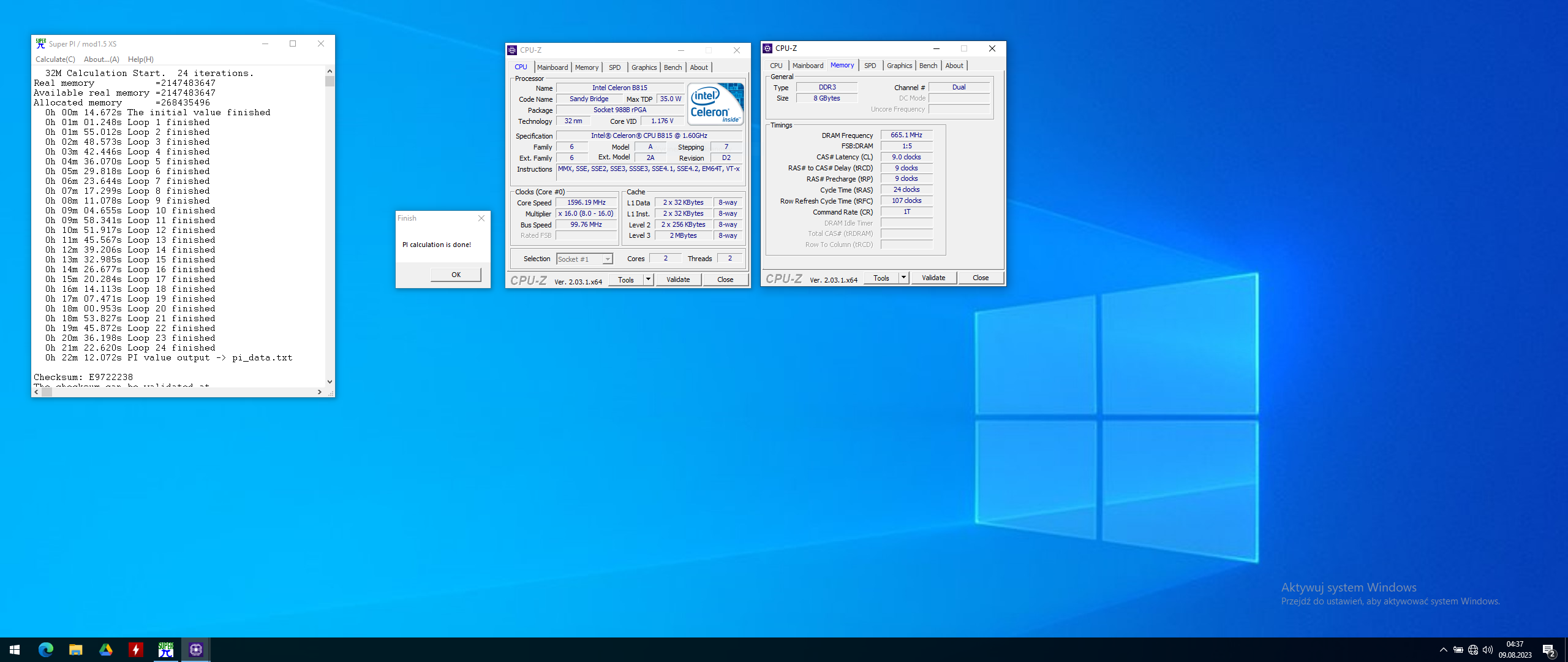
Task: Open the notification center icon
Action: (x=1549, y=650)
